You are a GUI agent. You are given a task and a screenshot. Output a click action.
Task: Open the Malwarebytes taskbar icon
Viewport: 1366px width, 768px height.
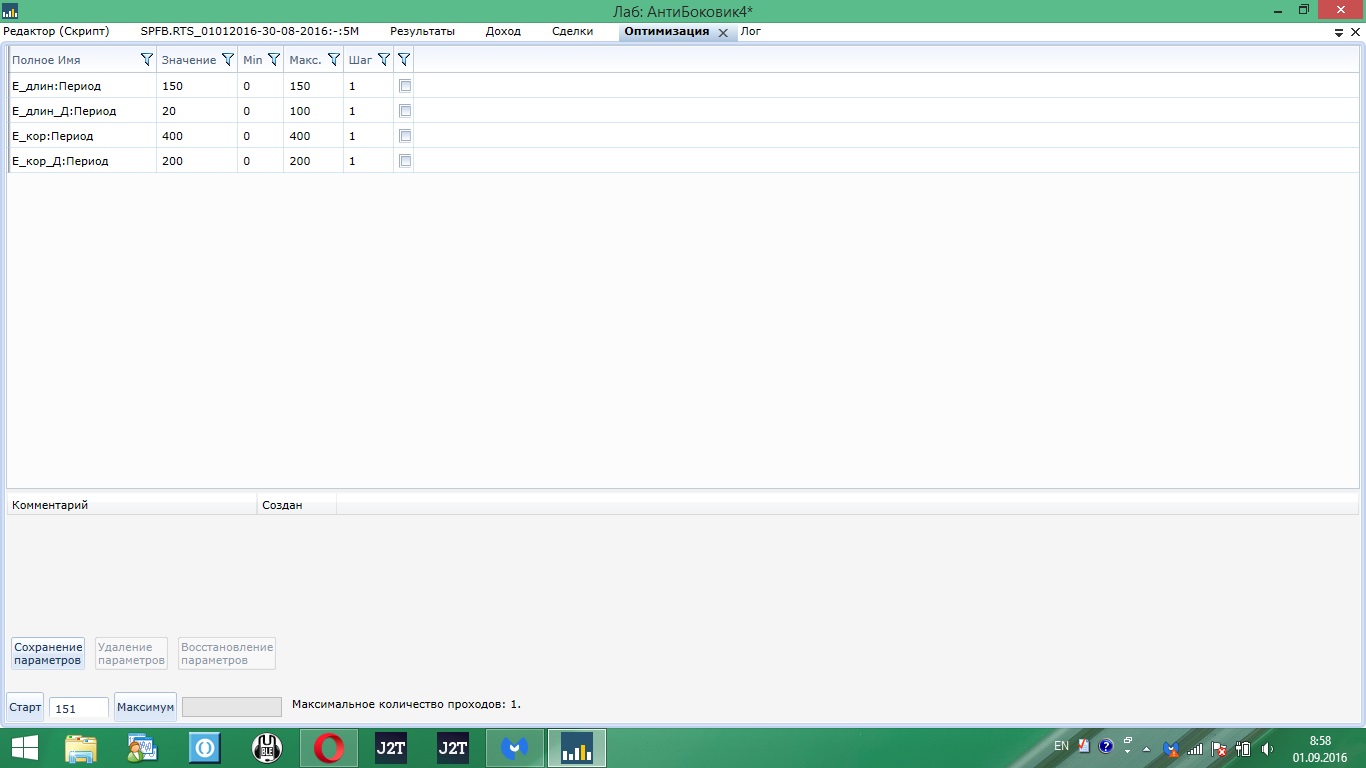(515, 748)
